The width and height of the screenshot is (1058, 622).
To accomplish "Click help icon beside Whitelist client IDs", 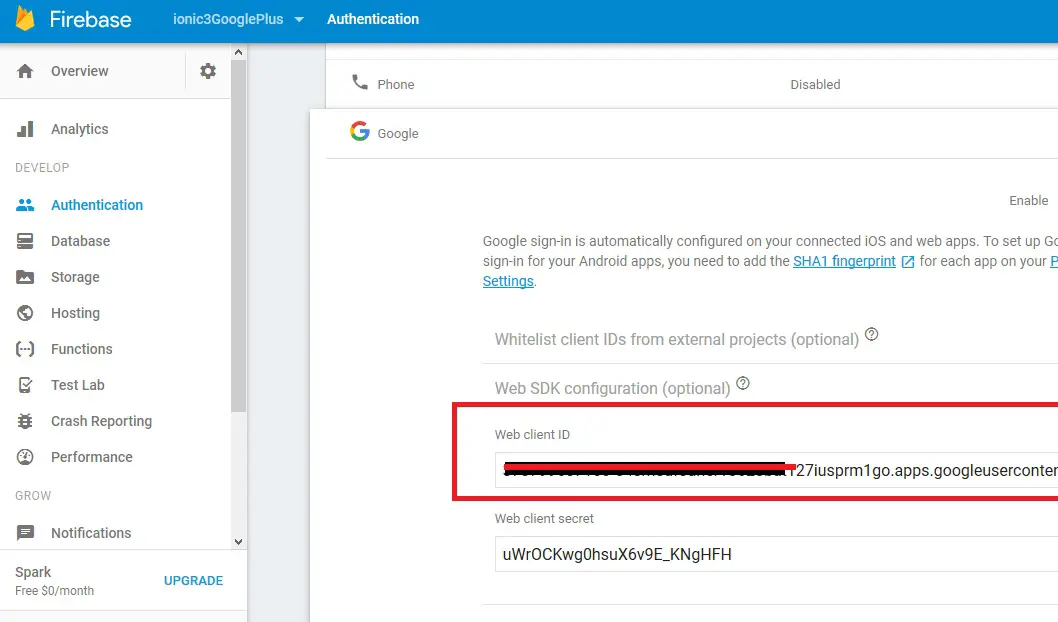I will pos(872,334).
